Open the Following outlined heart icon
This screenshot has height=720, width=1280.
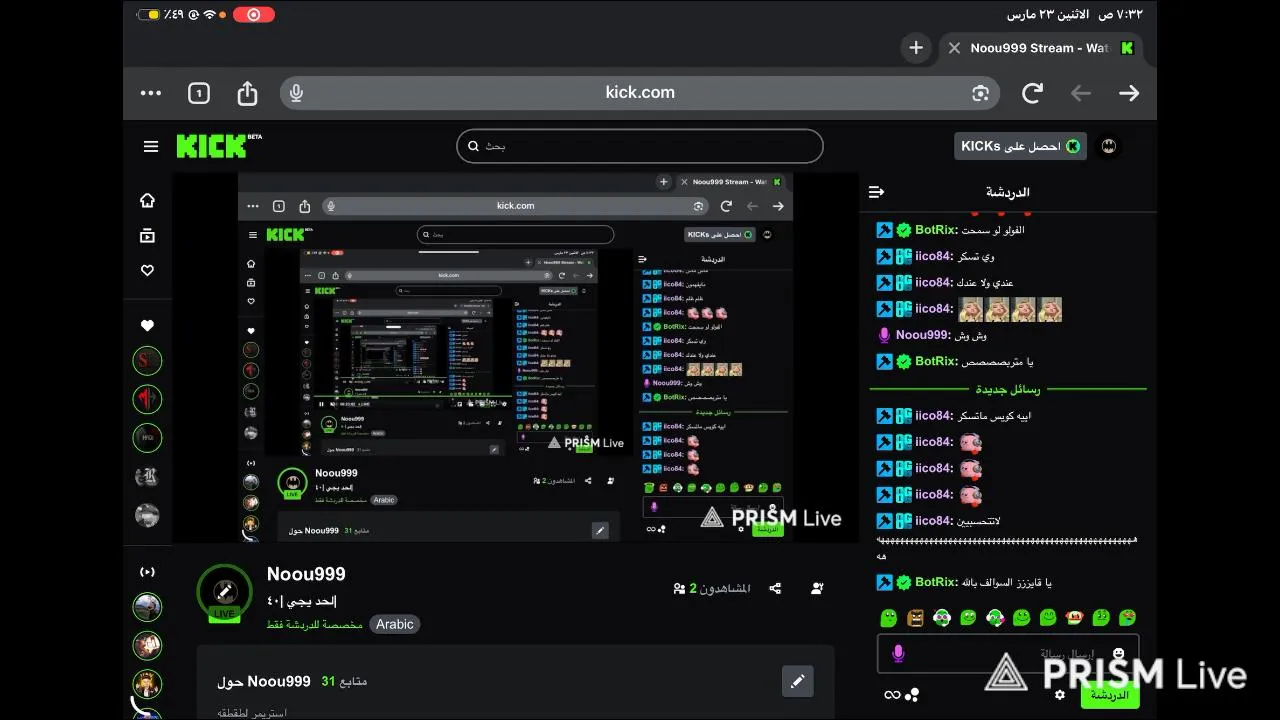(x=147, y=270)
